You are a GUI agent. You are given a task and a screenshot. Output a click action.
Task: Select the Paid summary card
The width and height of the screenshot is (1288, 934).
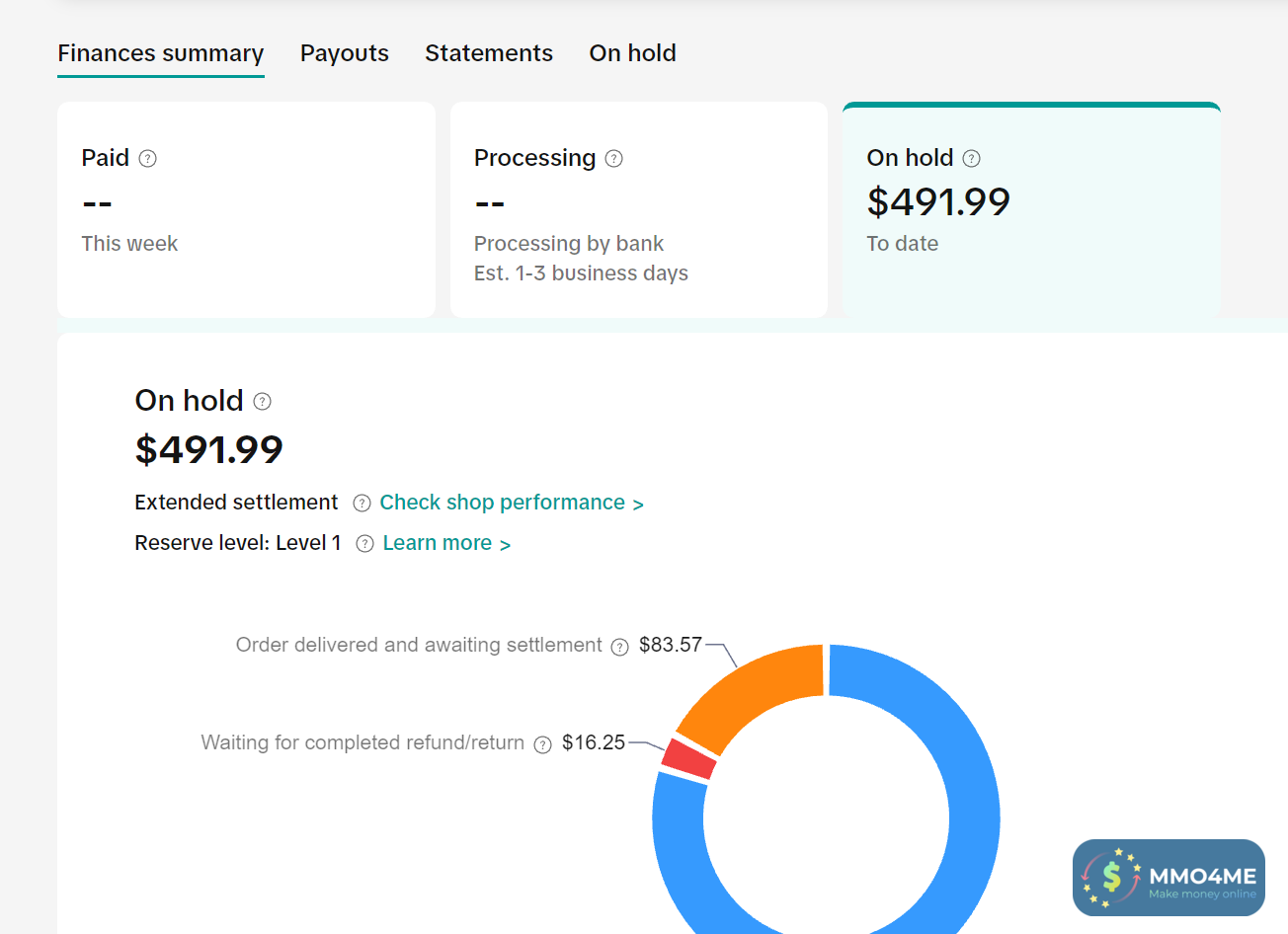pyautogui.click(x=246, y=209)
